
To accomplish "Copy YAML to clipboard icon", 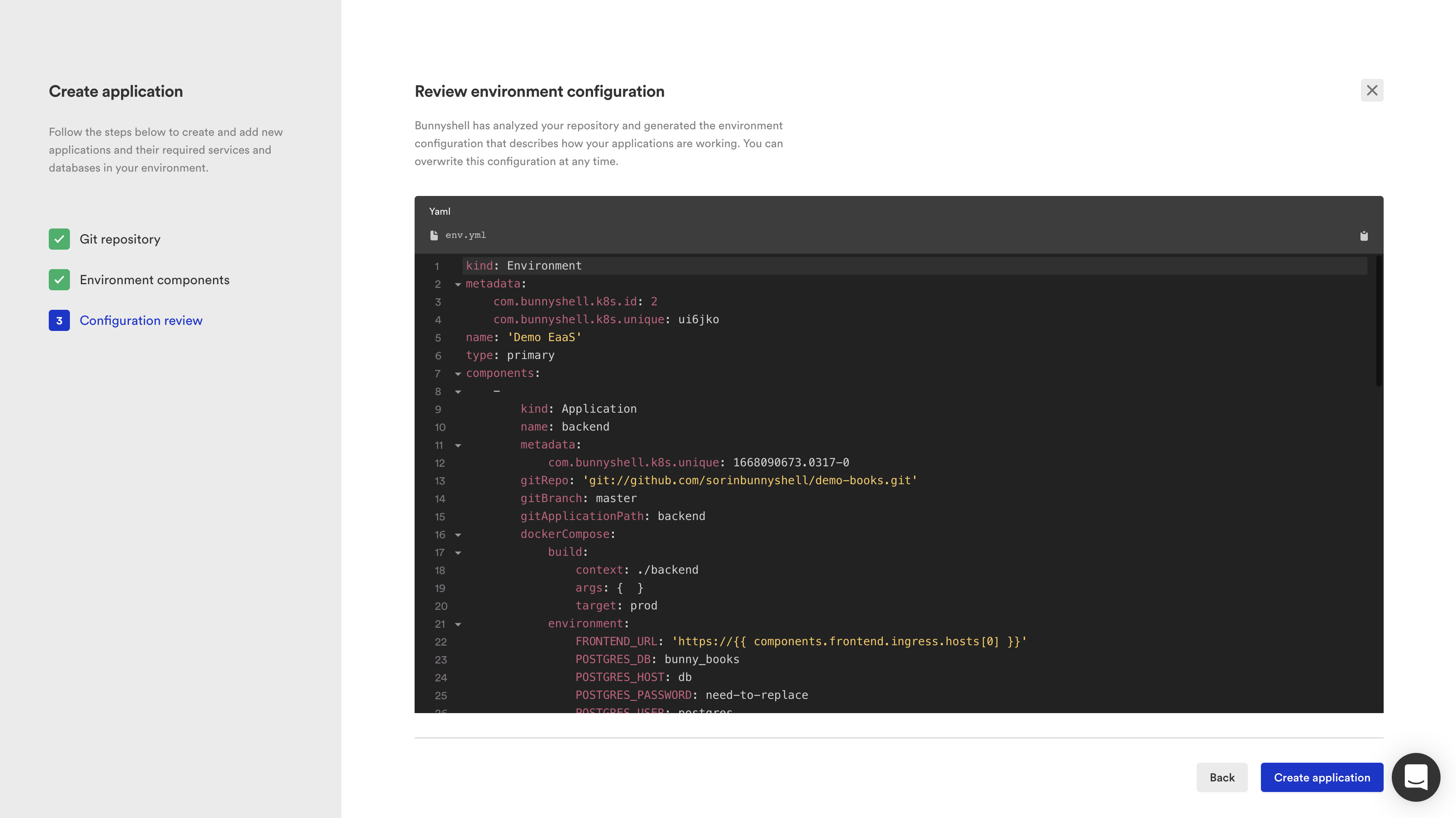I will 1363,236.
